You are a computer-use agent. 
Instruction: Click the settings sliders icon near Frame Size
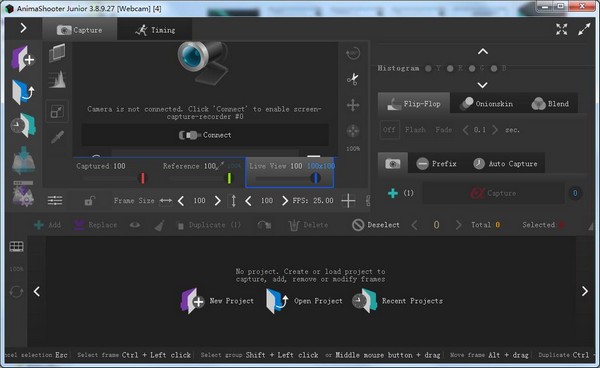pos(55,200)
